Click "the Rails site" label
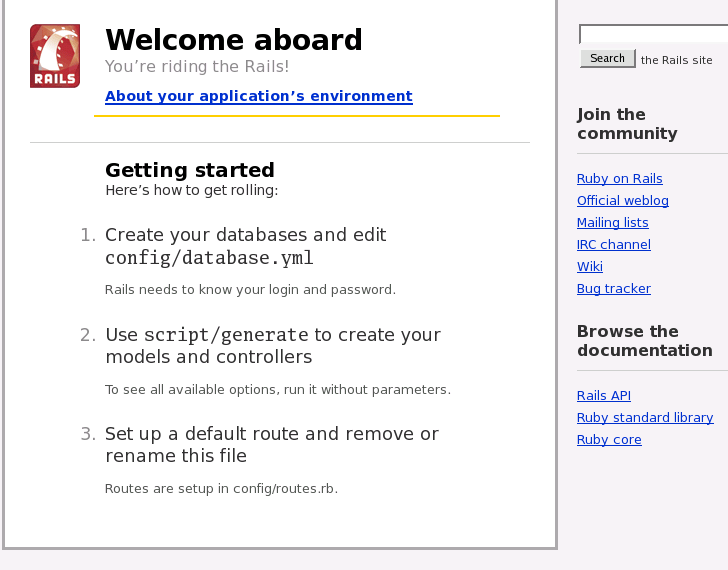 point(676,60)
